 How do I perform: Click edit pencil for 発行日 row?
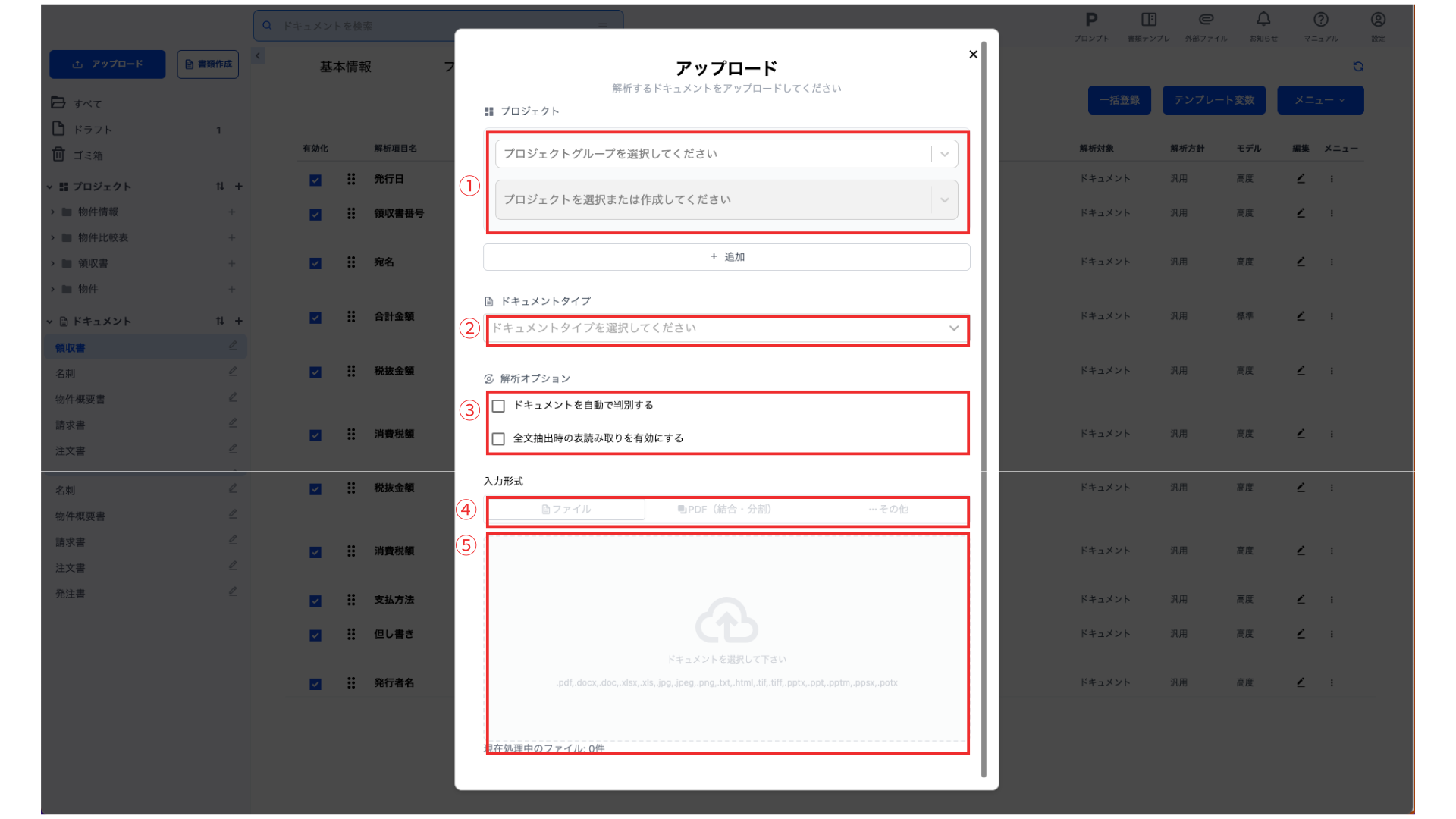click(x=1301, y=179)
